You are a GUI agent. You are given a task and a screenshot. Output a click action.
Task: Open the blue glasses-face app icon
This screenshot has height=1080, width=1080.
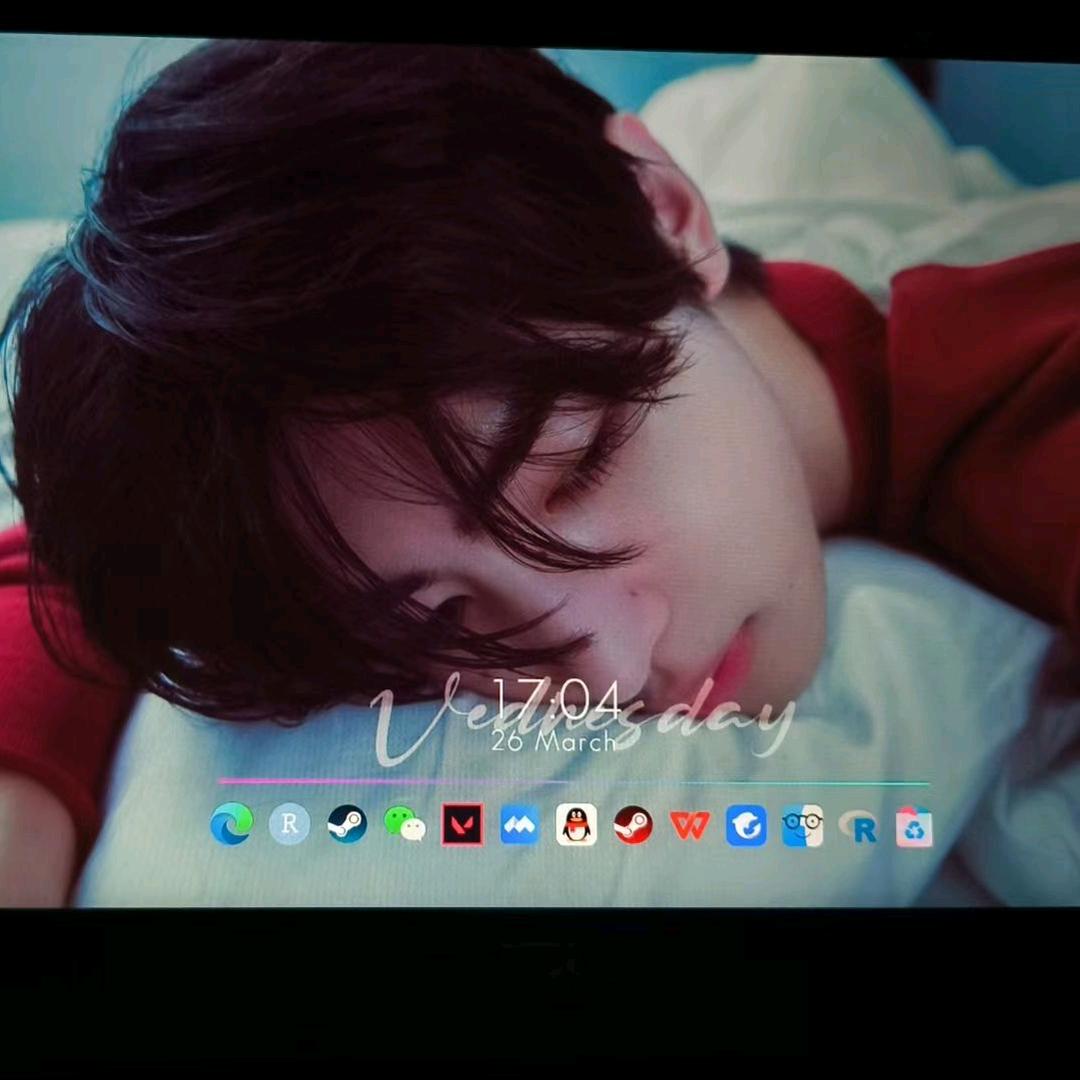802,826
